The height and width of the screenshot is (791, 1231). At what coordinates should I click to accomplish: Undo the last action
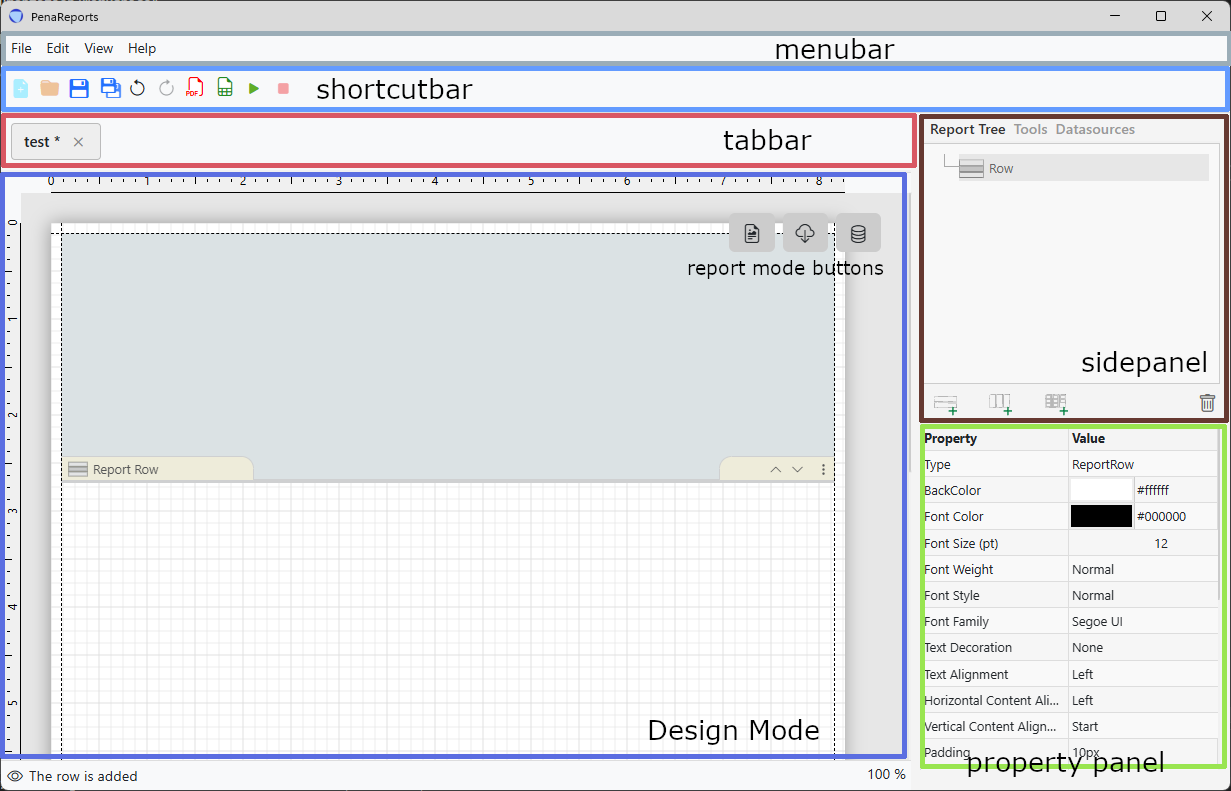point(138,88)
